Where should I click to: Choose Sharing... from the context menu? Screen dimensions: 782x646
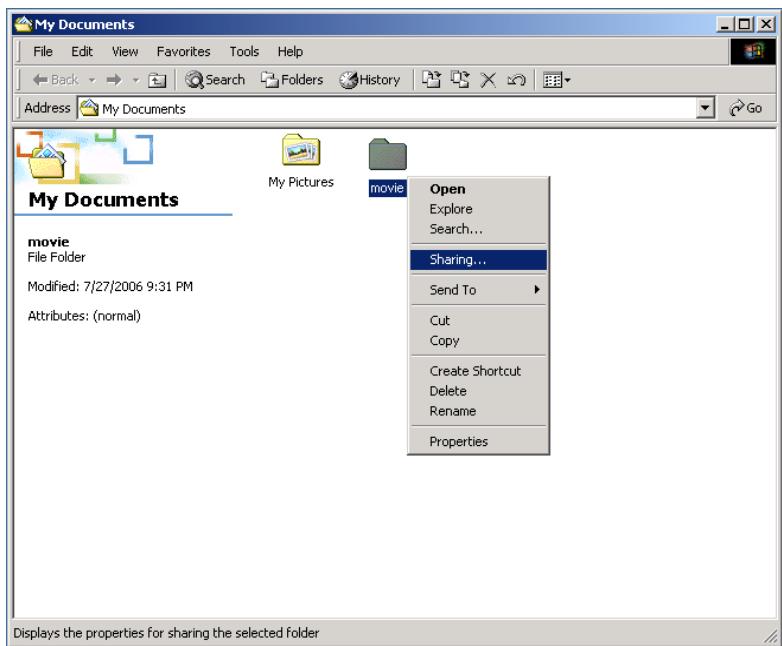477,260
